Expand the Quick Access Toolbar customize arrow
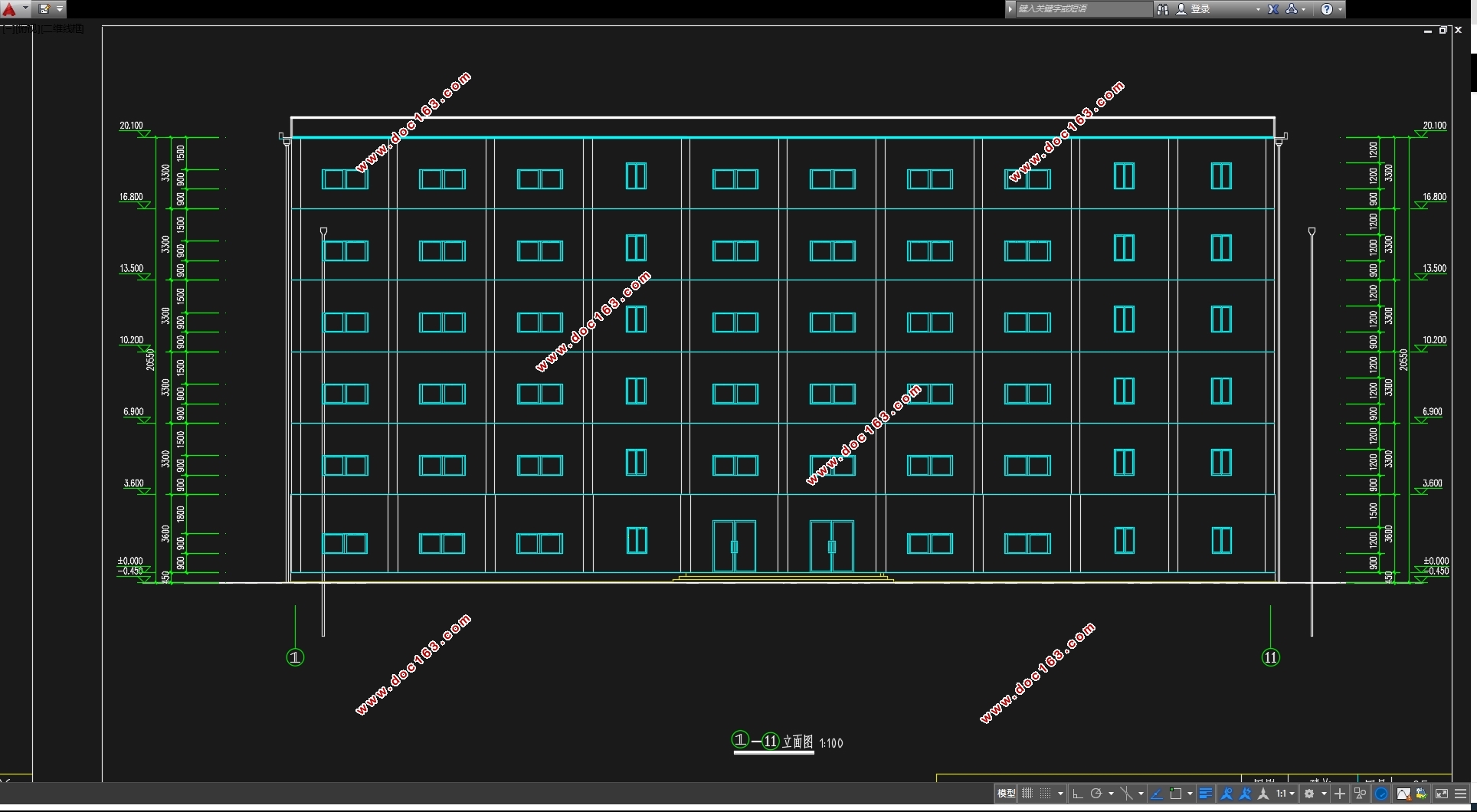Viewport: 1477px width, 812px height. [60, 9]
